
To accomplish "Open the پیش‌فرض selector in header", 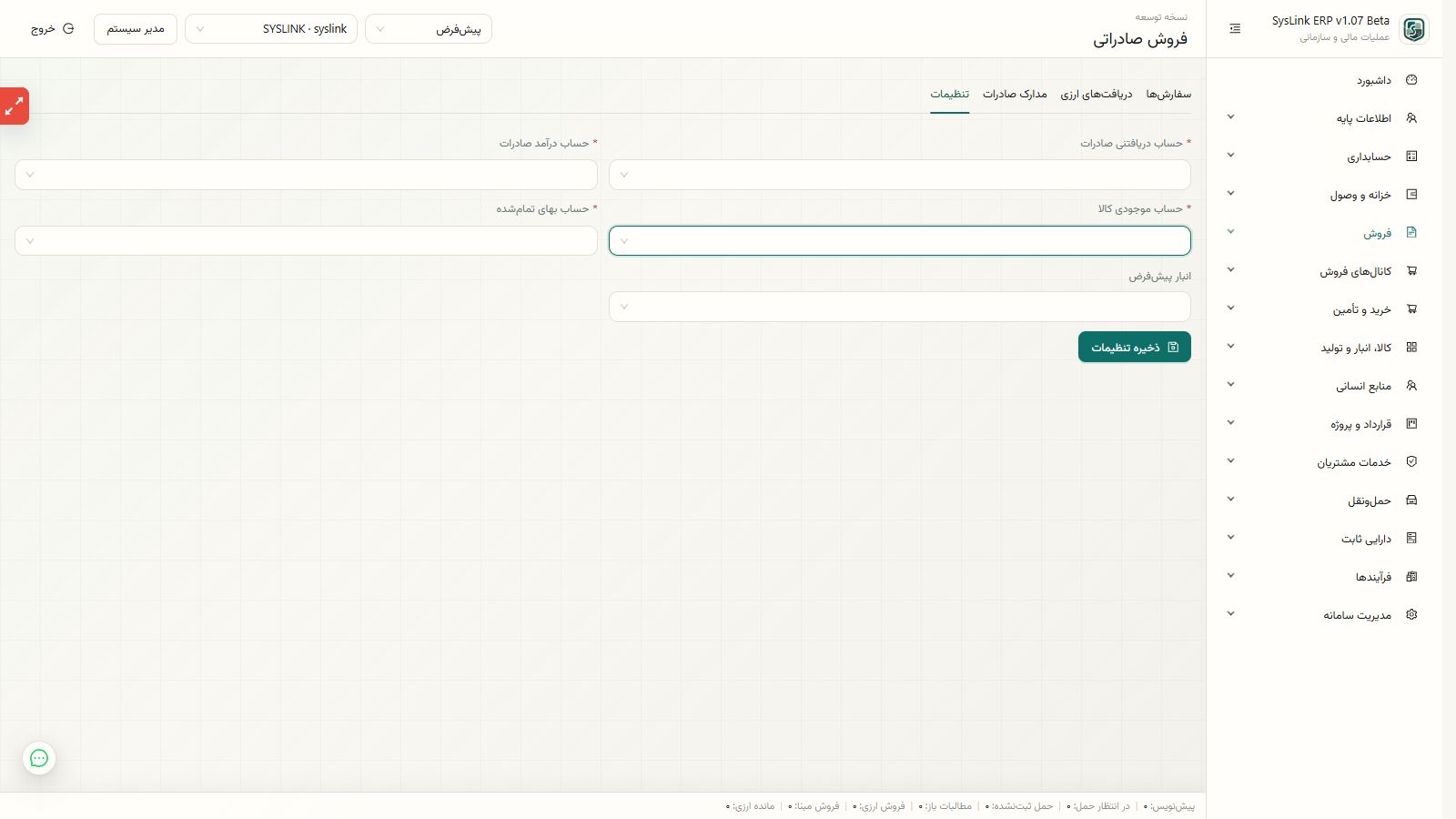I will coord(429,29).
